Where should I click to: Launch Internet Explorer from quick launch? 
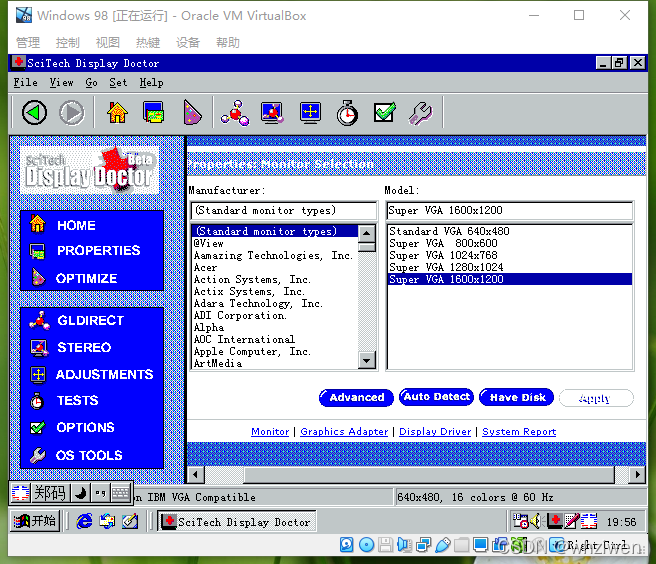click(x=84, y=521)
